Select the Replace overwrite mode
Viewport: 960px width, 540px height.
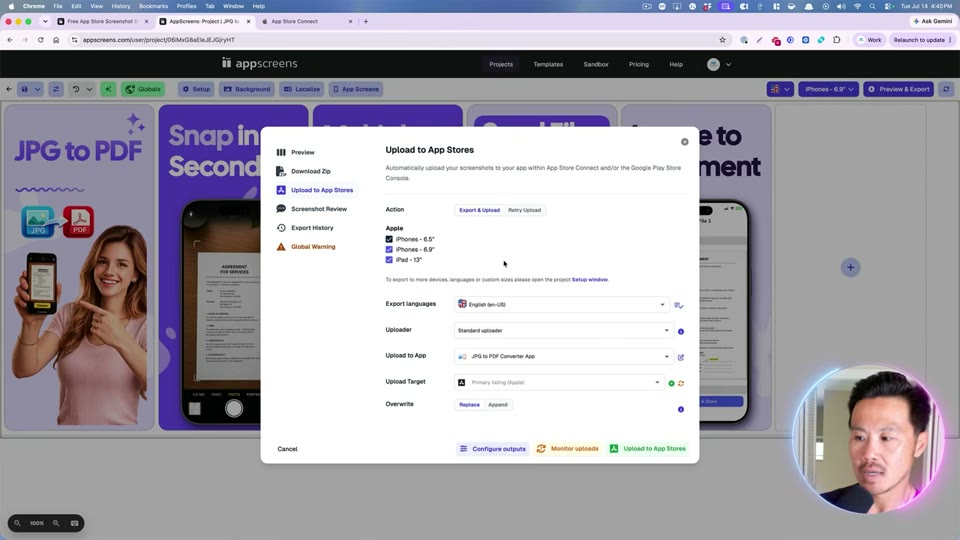click(470, 405)
